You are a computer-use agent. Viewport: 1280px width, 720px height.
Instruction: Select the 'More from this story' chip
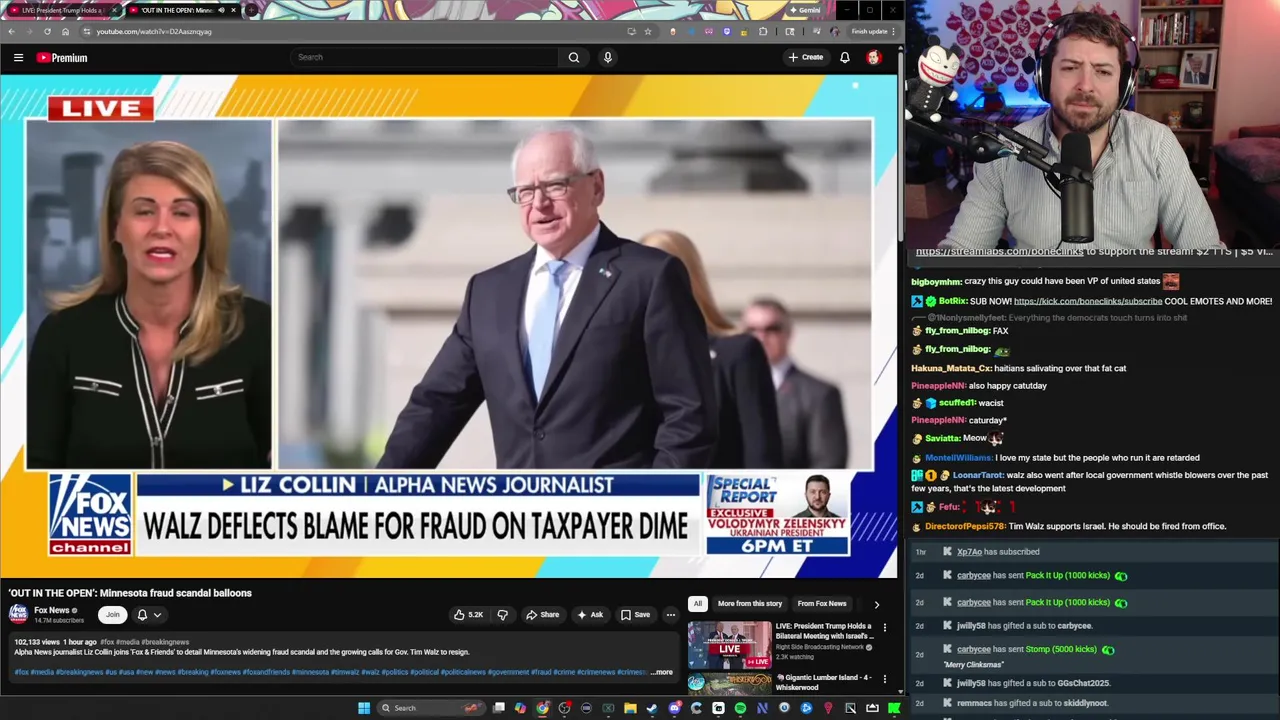750,604
